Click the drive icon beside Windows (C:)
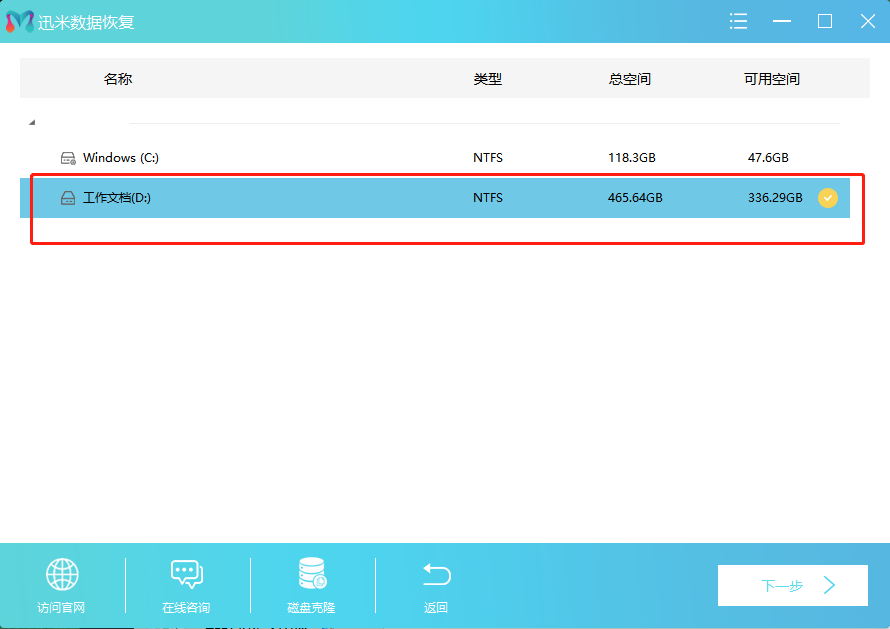 point(68,158)
